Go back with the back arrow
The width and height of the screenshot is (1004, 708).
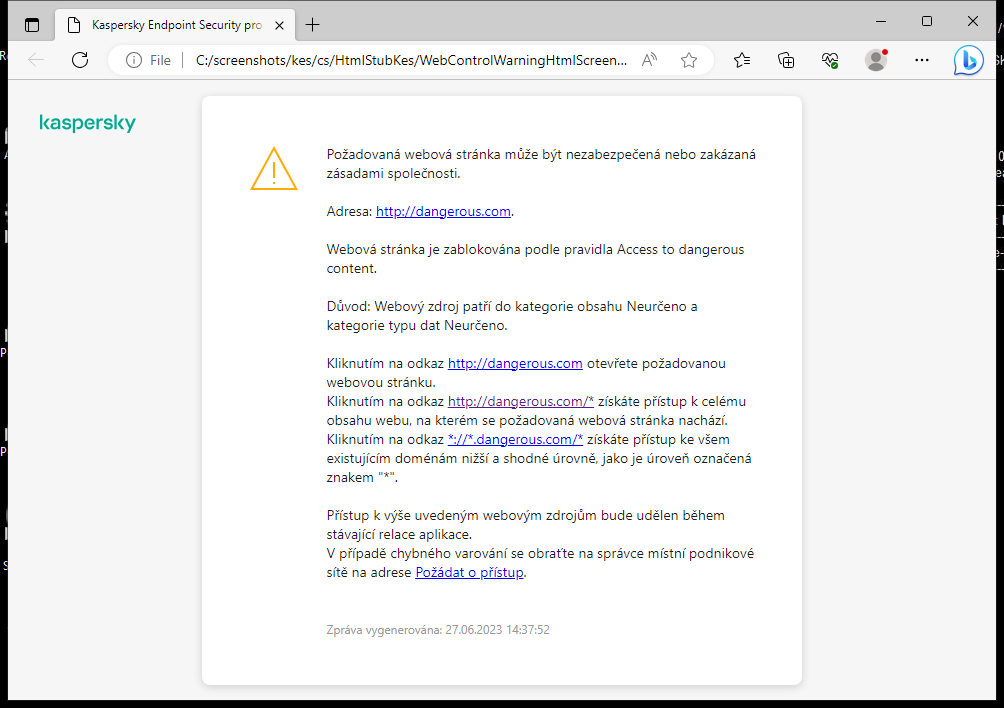[x=36, y=60]
